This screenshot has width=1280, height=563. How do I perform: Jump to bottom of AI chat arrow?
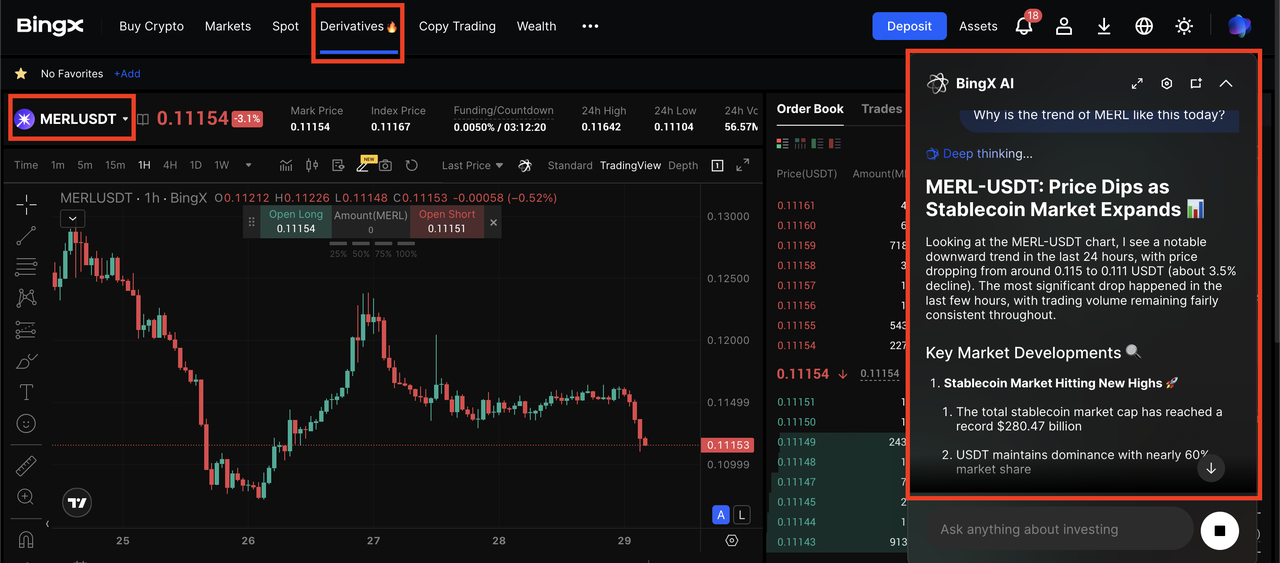click(x=1211, y=468)
